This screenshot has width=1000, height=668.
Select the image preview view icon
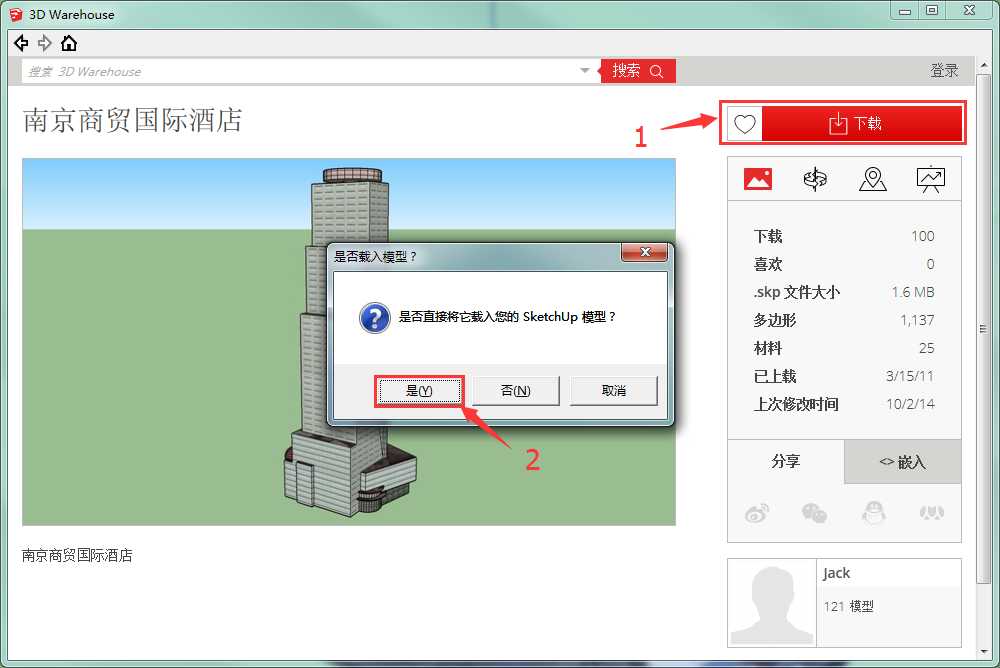tap(758, 179)
